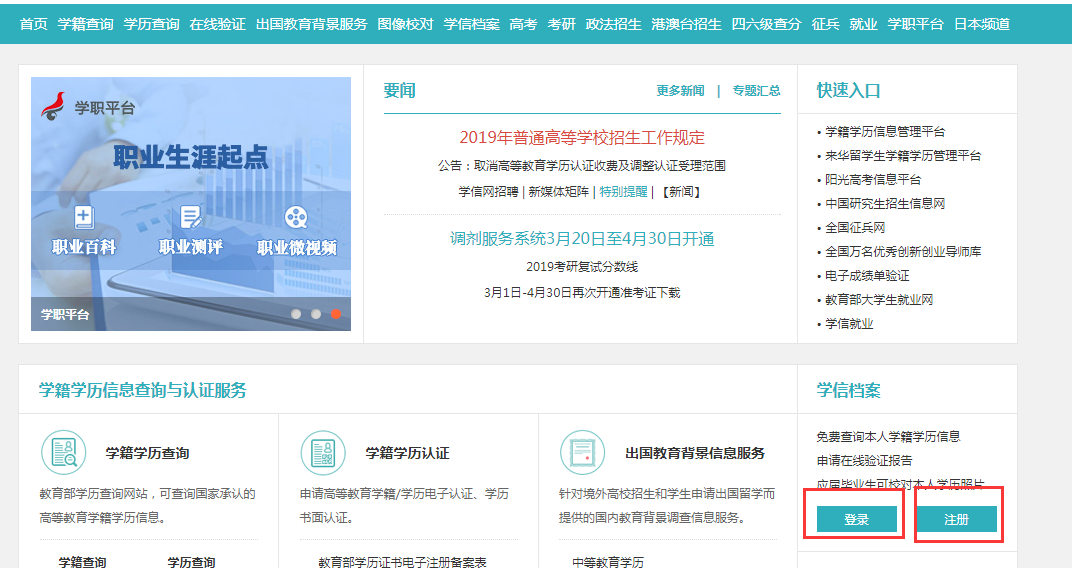The width and height of the screenshot is (1072, 568).
Task: Click the 职业百科 icon in banner
Action: click(x=84, y=217)
